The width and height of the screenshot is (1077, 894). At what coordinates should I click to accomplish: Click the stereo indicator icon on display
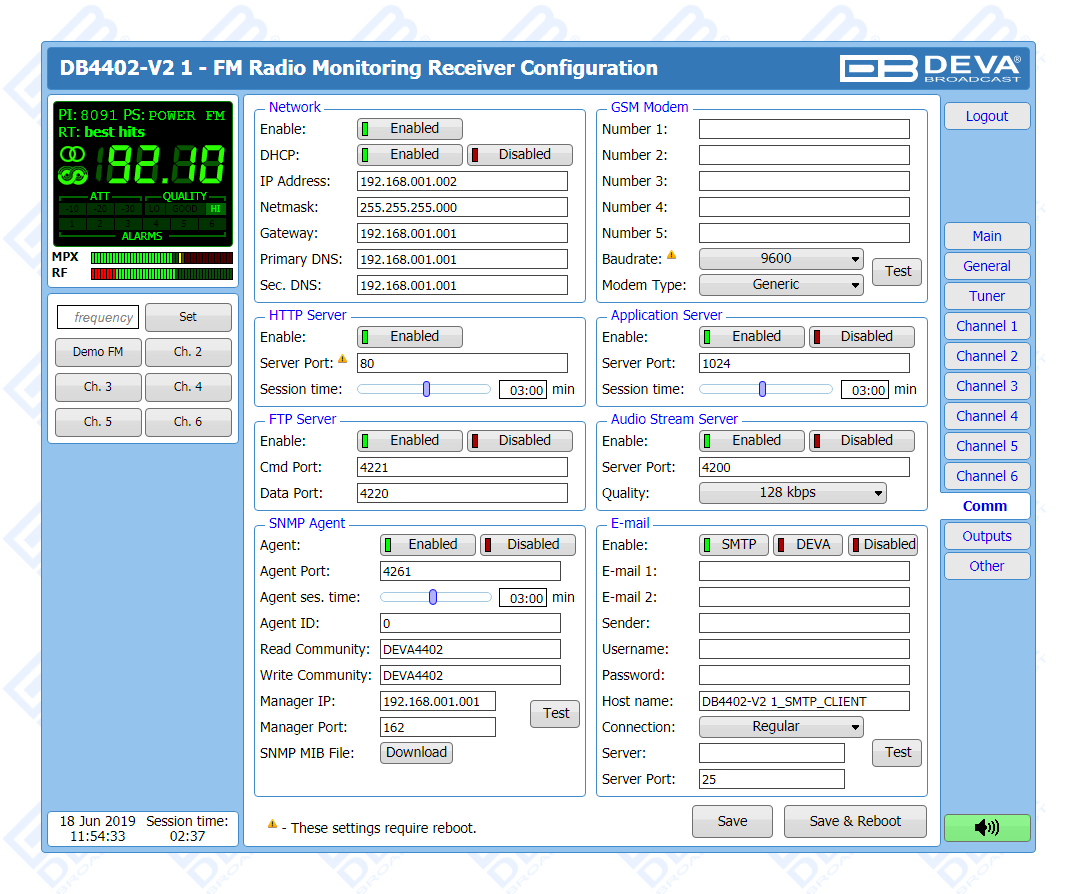tap(73, 154)
